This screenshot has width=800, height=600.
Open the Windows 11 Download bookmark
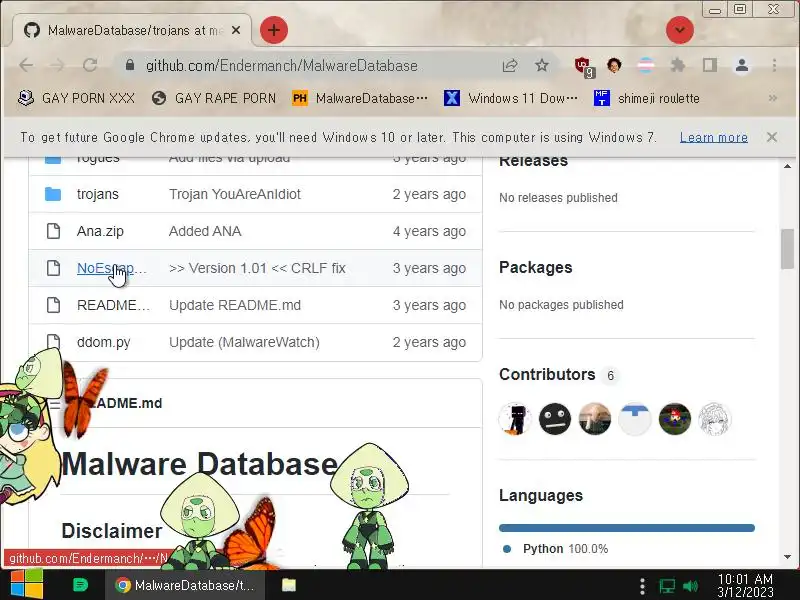point(511,98)
